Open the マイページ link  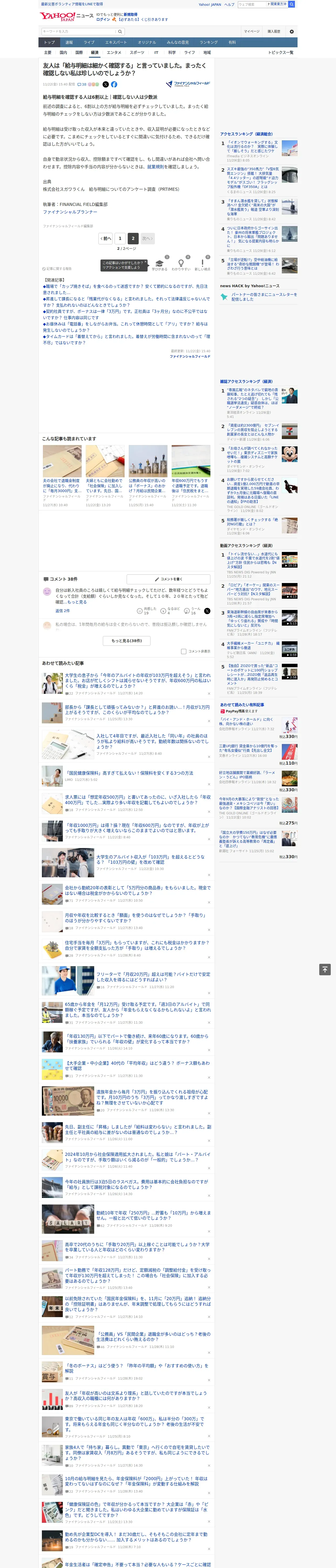252,31
